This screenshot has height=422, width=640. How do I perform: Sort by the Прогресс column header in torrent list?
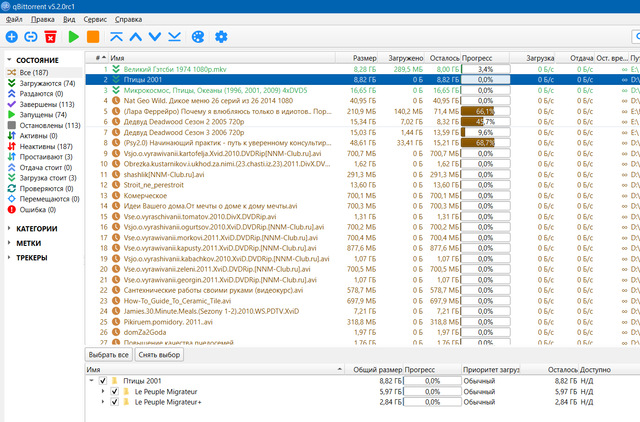point(485,58)
